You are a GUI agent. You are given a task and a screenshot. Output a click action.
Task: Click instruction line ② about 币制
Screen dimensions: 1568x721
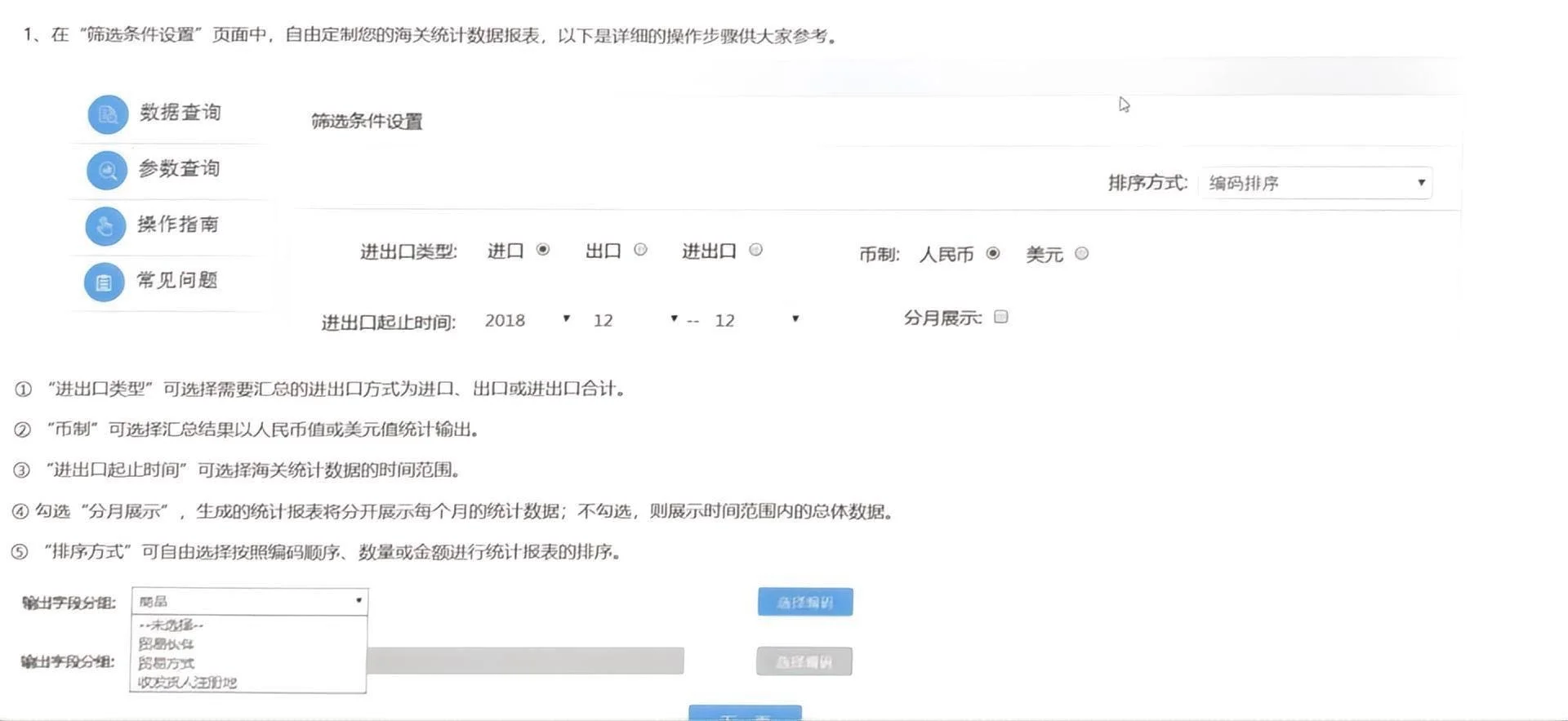246,429
